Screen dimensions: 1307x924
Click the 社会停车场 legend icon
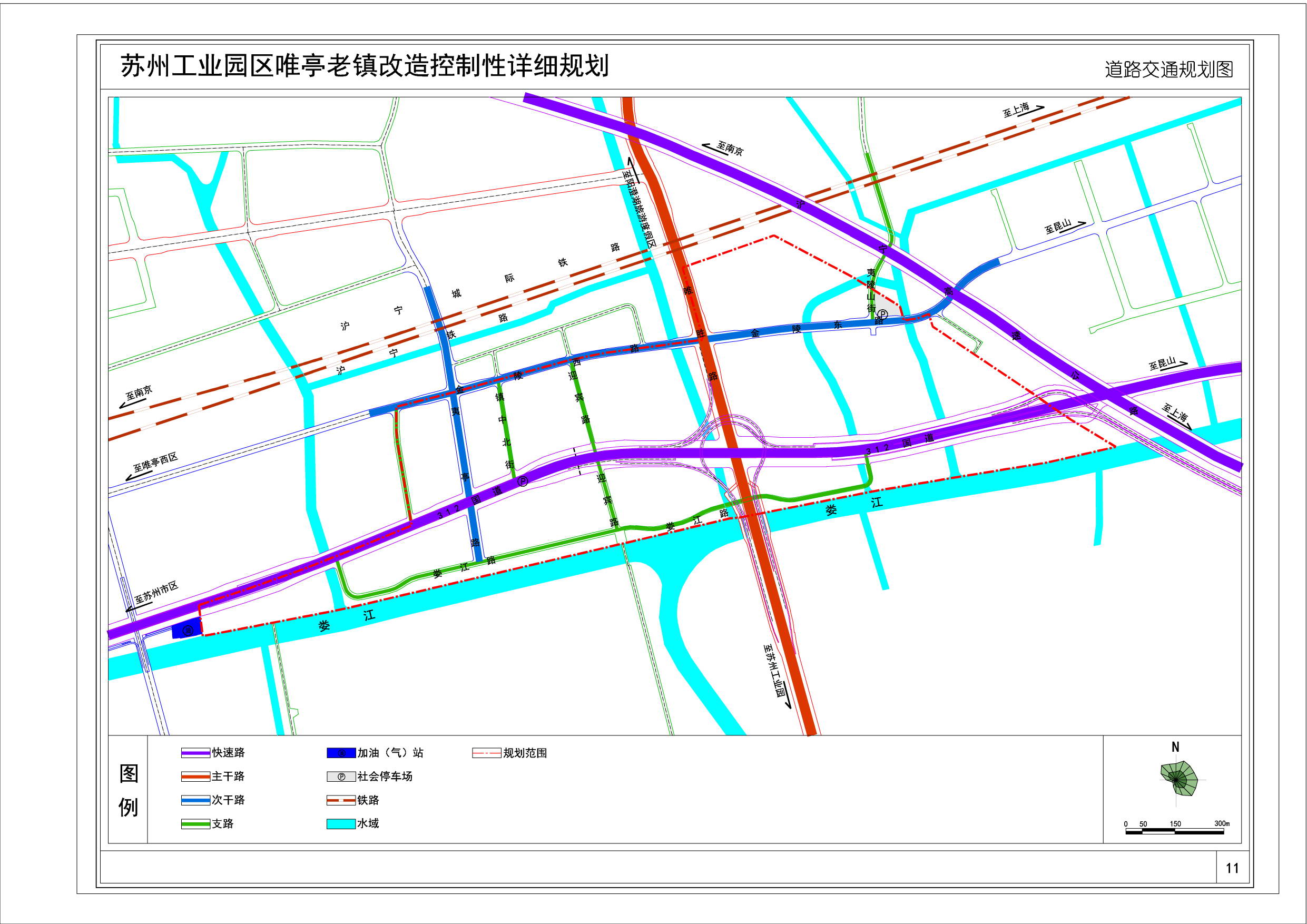click(x=341, y=776)
